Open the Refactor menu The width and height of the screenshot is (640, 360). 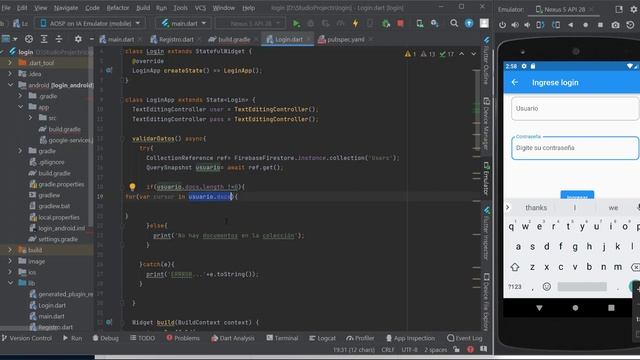tap(118, 8)
